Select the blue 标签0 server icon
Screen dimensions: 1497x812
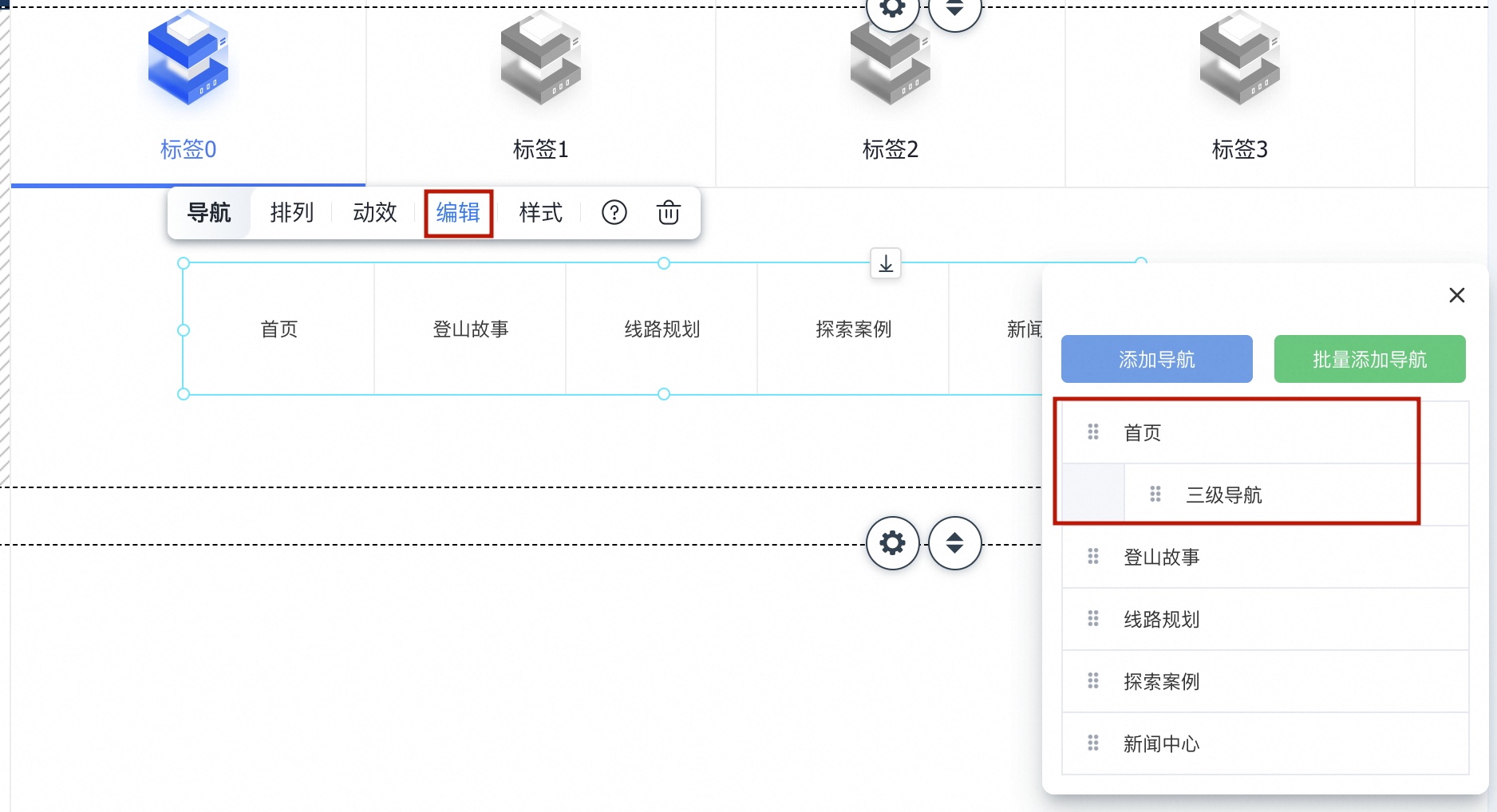tap(188, 57)
